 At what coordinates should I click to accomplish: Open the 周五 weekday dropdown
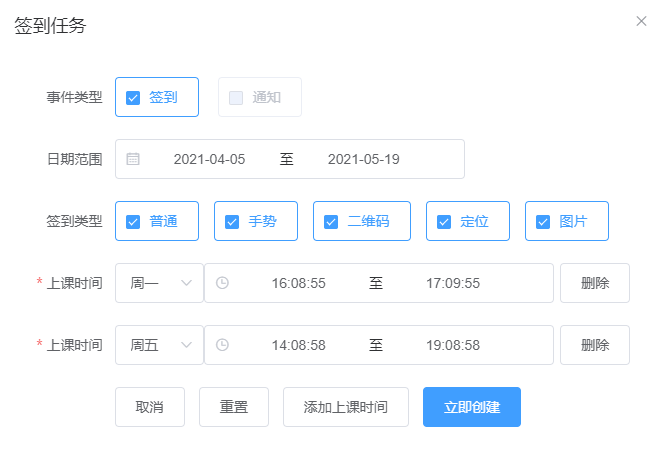[159, 345]
